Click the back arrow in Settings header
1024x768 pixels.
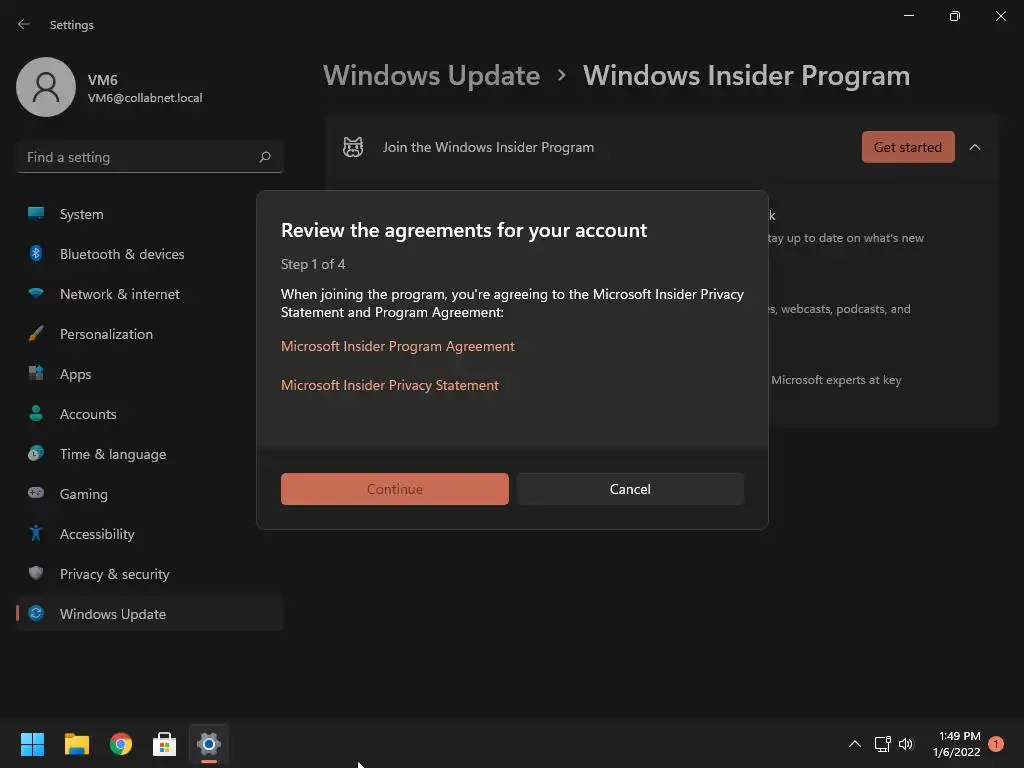click(24, 24)
